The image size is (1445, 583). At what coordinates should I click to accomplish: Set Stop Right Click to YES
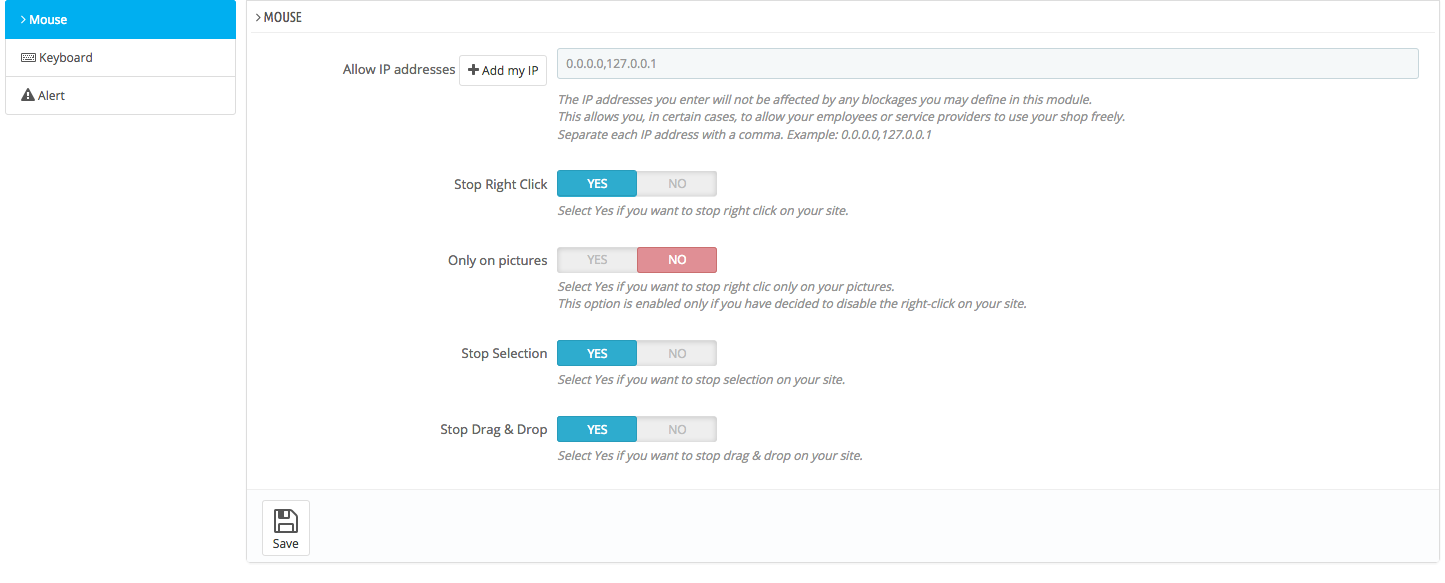[597, 184]
